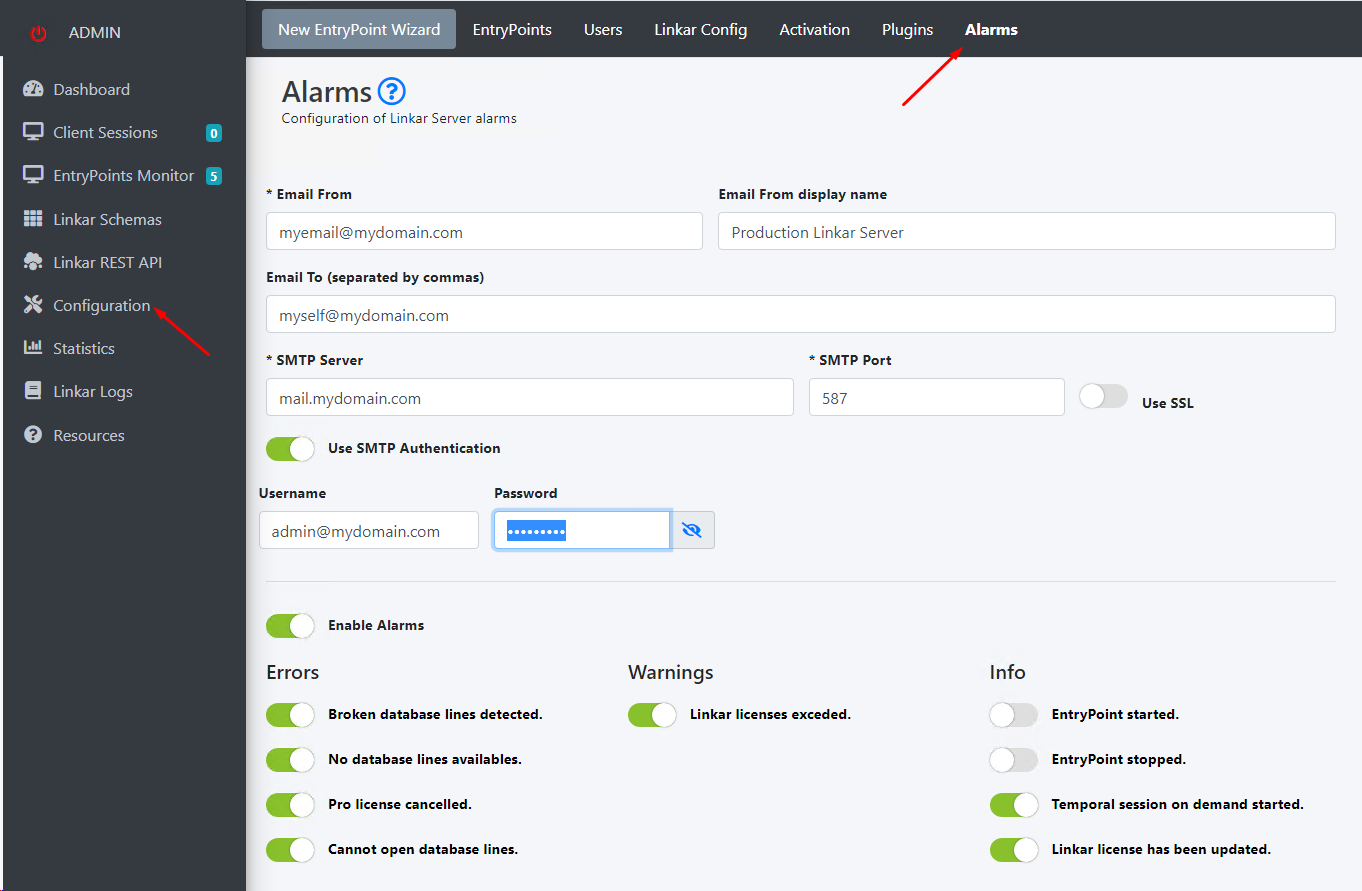
Task: Click the Email From input field
Action: point(484,231)
